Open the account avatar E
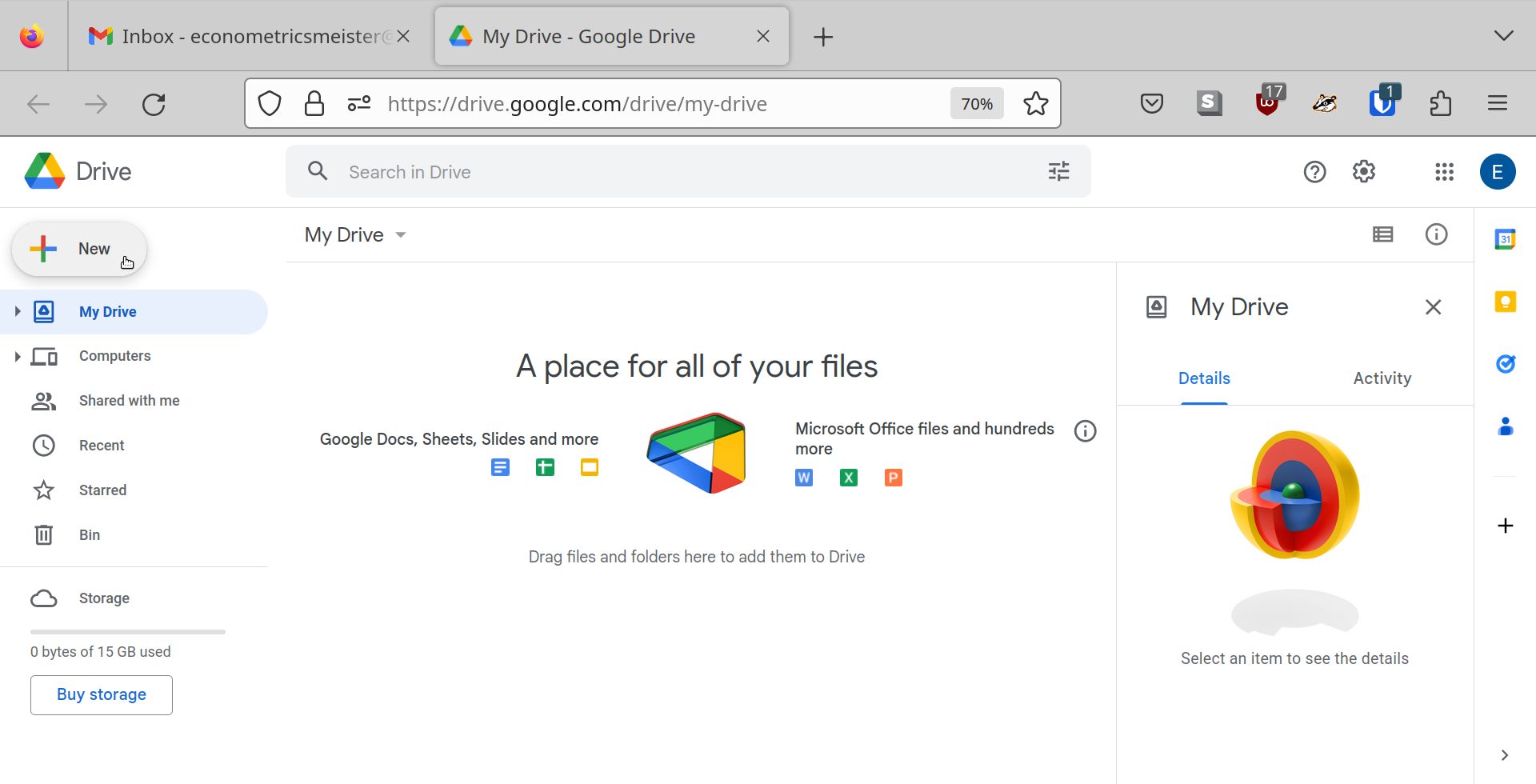Image resolution: width=1536 pixels, height=784 pixels. [1498, 172]
